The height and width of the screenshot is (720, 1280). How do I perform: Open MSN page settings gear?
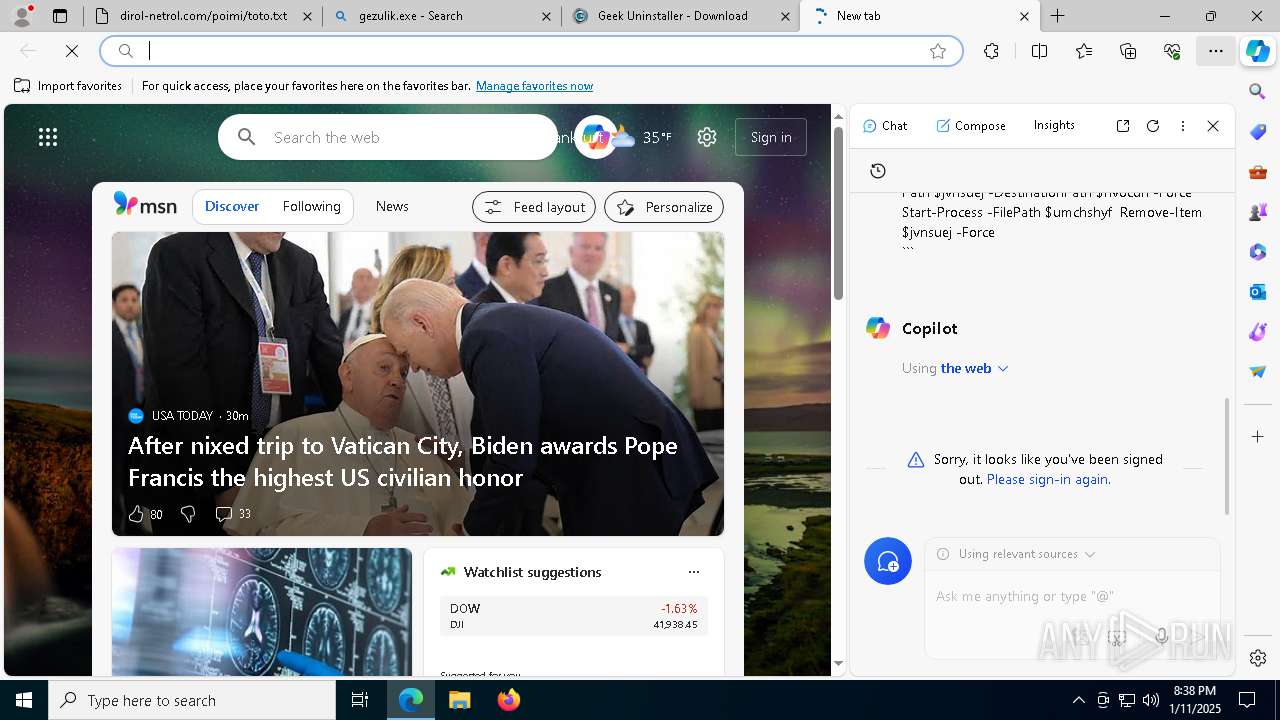point(707,137)
